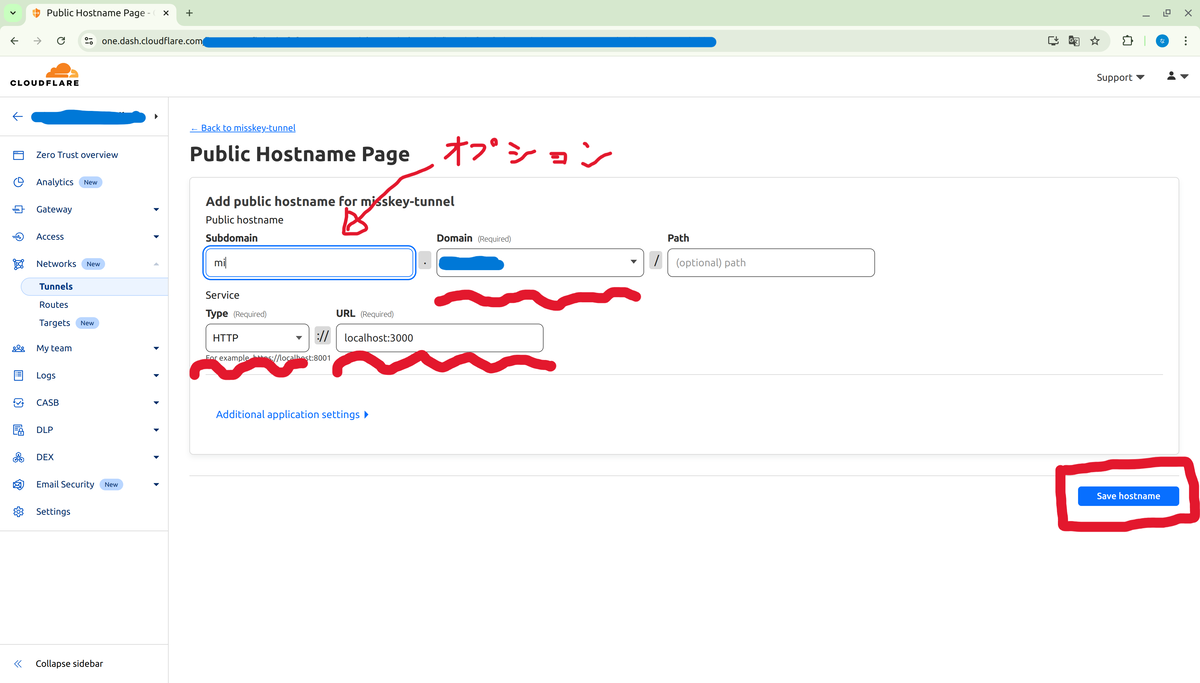Expand the Logs menu arrow
1200x683 pixels.
pos(156,376)
